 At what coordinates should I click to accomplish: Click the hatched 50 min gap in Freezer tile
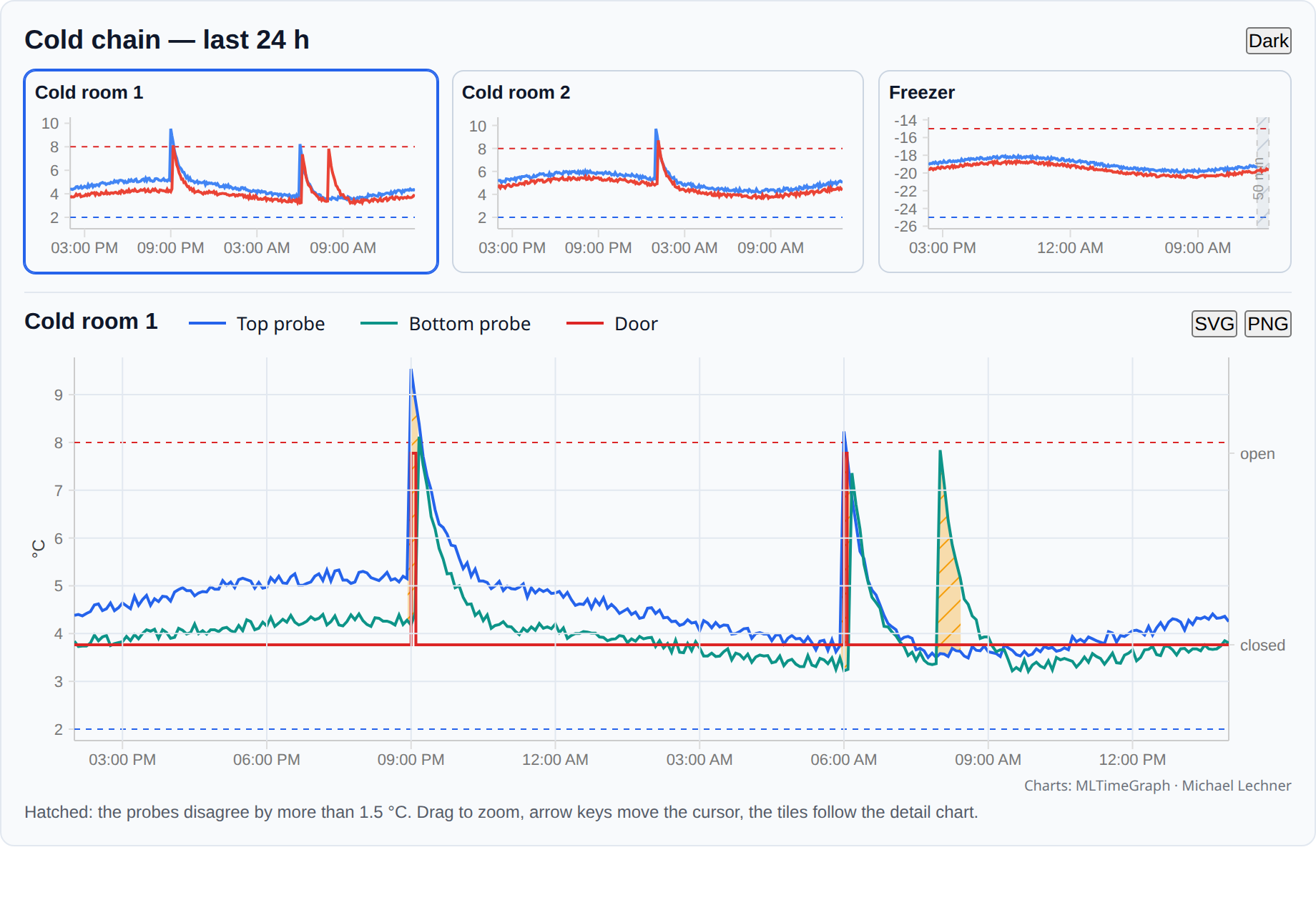coord(1262,172)
